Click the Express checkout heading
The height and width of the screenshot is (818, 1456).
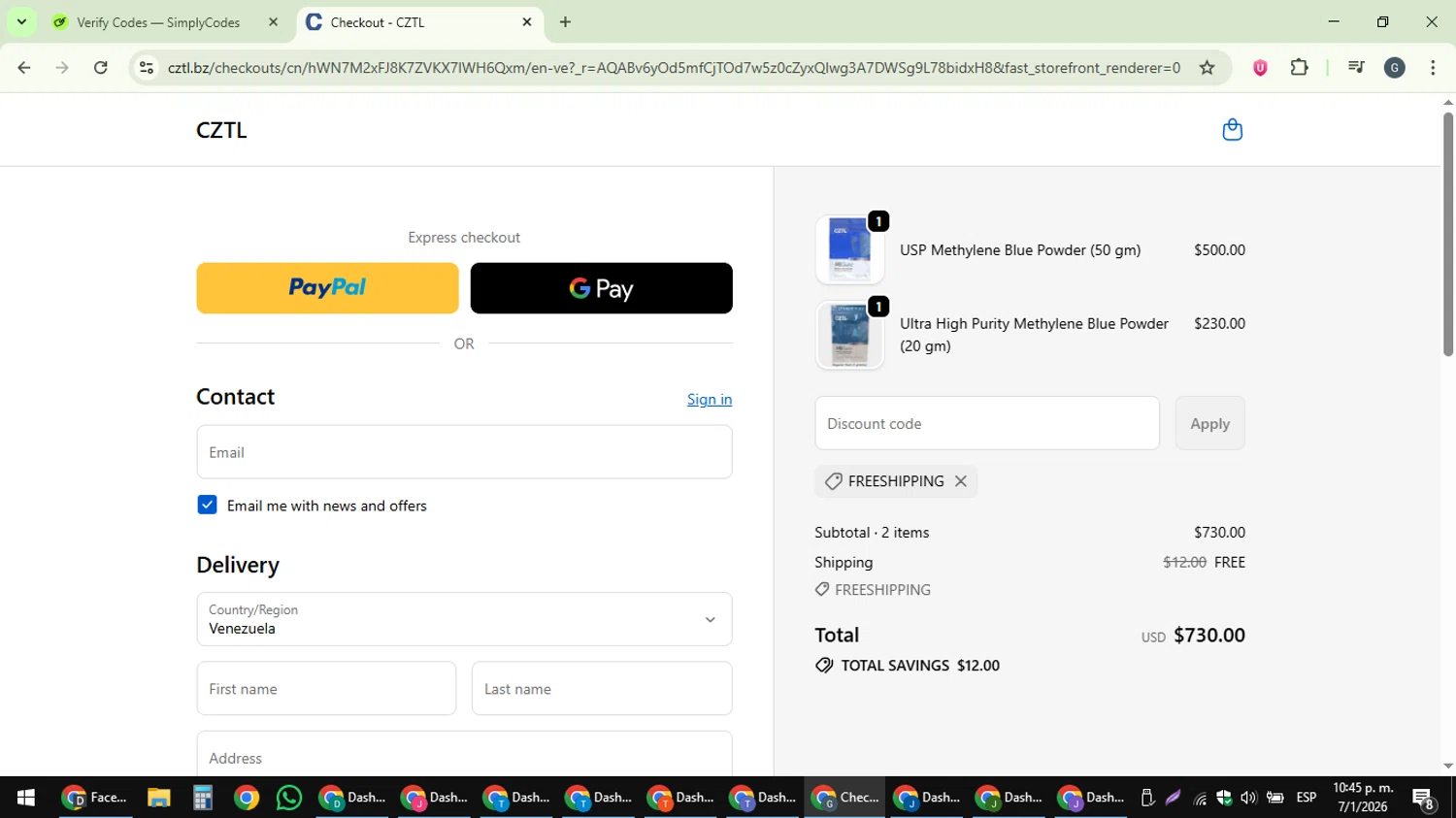point(464,238)
